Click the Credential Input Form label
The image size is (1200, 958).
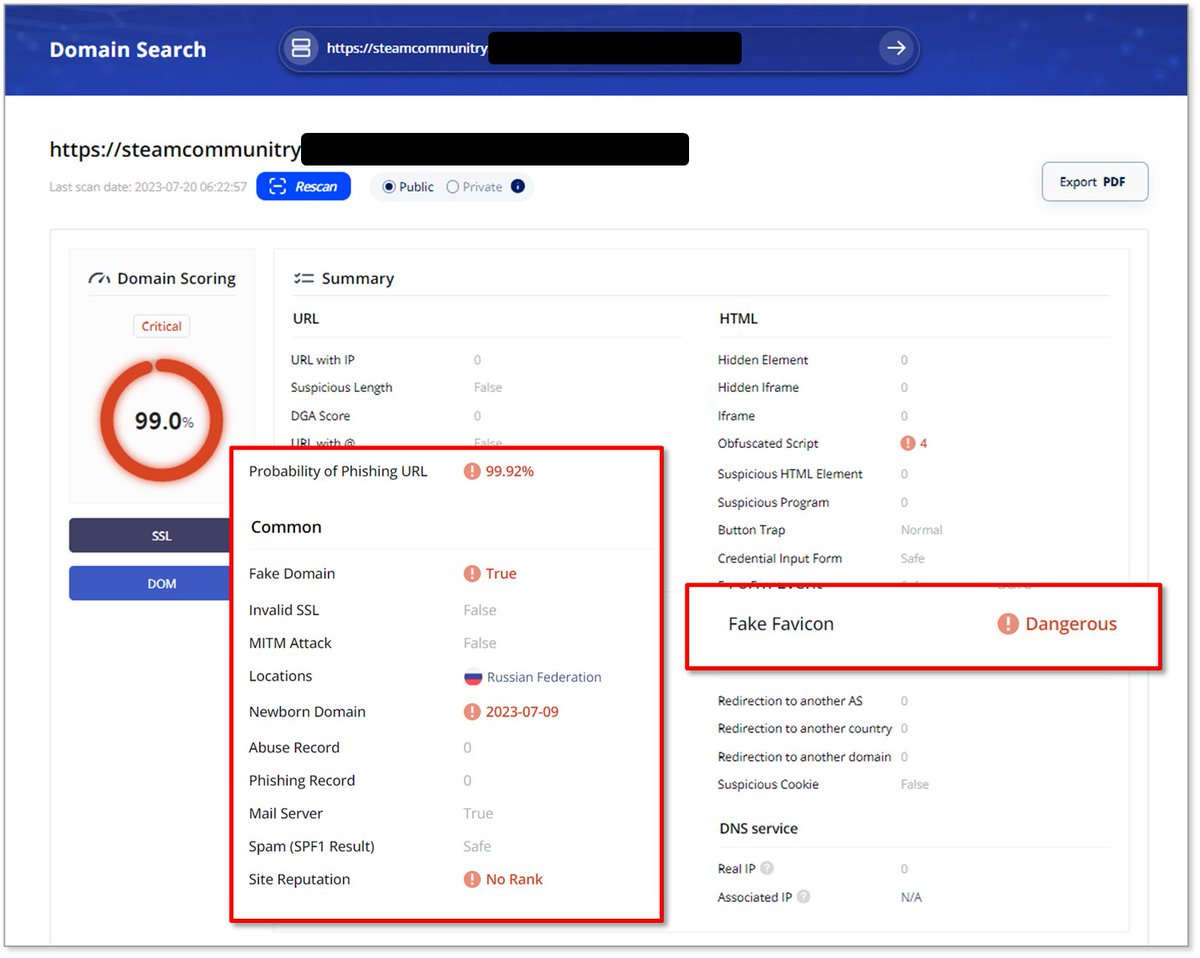coord(780,559)
